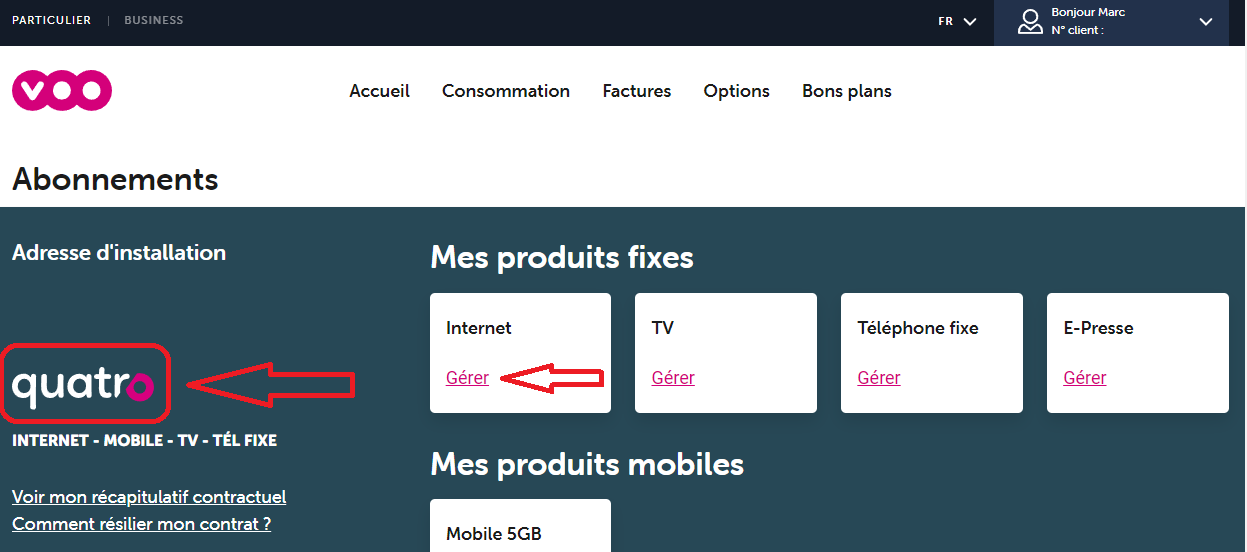Manage the Téléphone fixe product

coord(879,378)
